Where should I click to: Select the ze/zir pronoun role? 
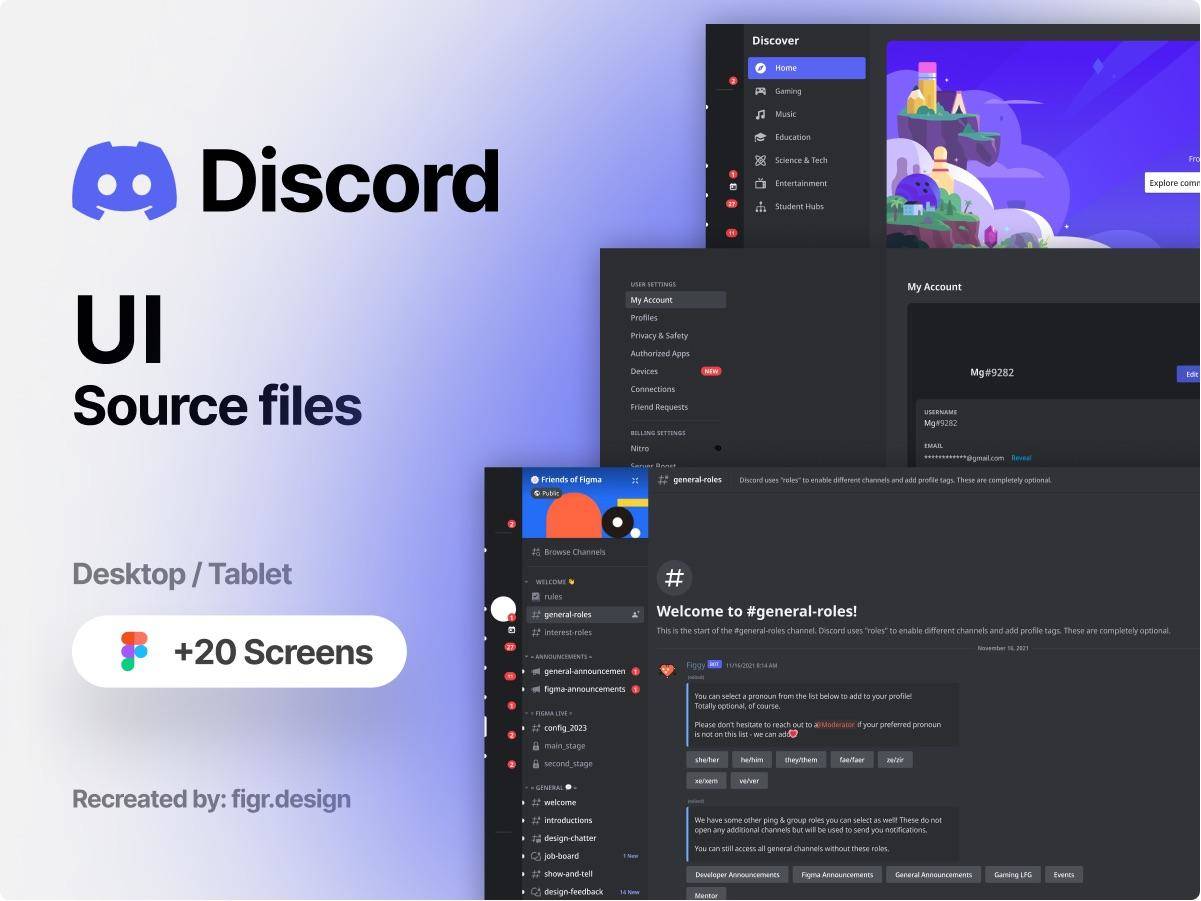click(895, 760)
